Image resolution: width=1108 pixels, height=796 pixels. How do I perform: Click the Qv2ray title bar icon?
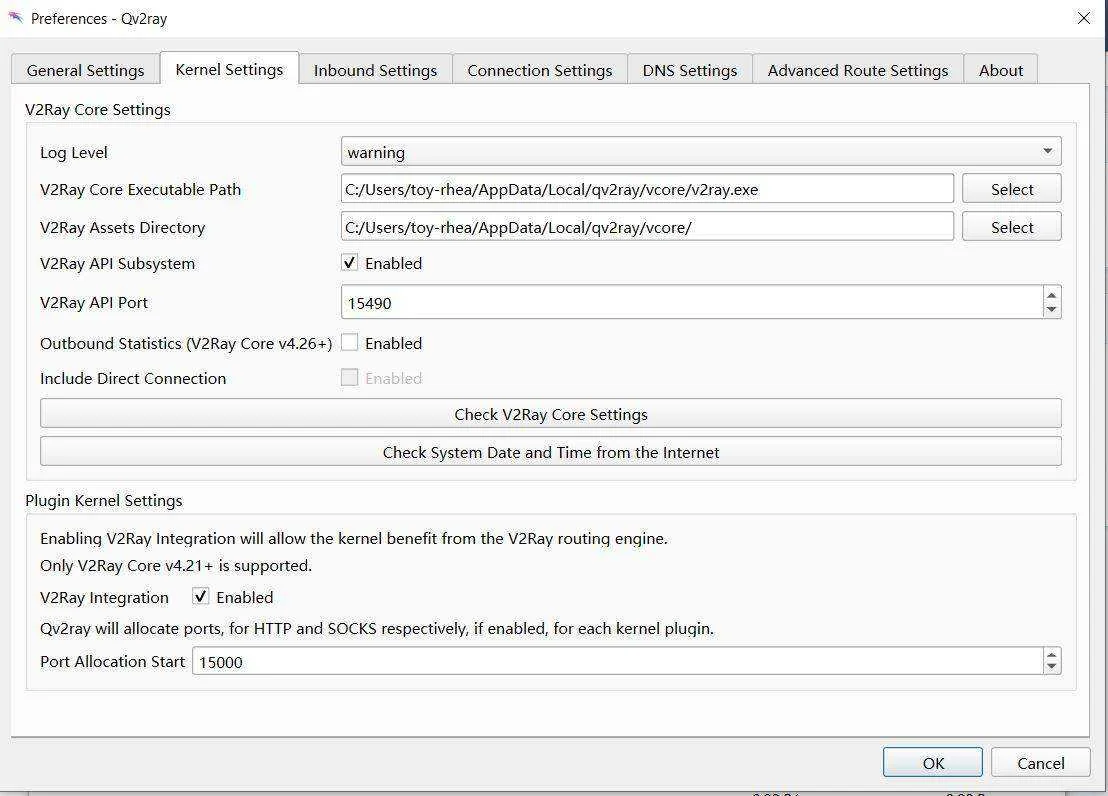(16, 17)
